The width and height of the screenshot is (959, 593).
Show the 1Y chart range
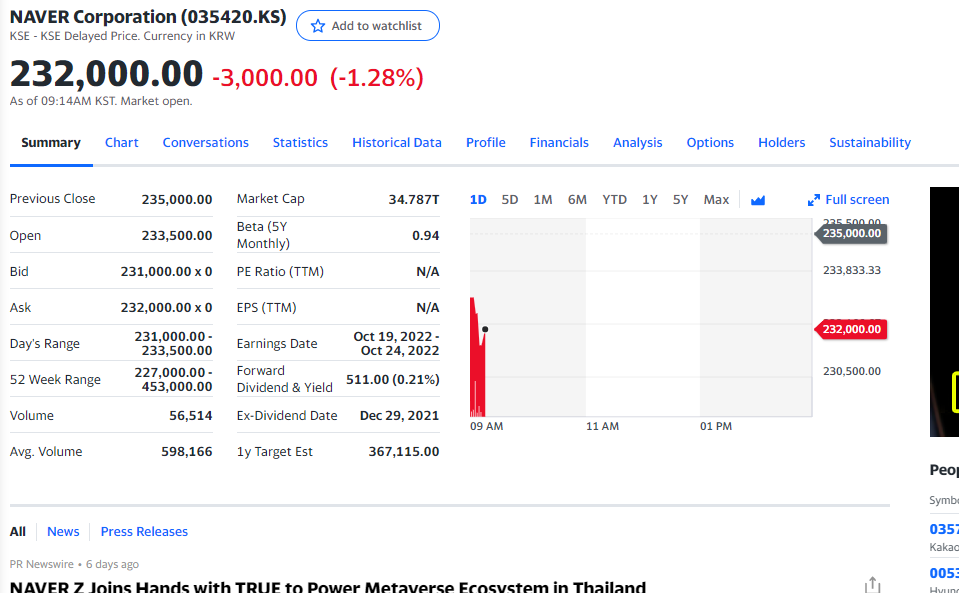pos(650,200)
